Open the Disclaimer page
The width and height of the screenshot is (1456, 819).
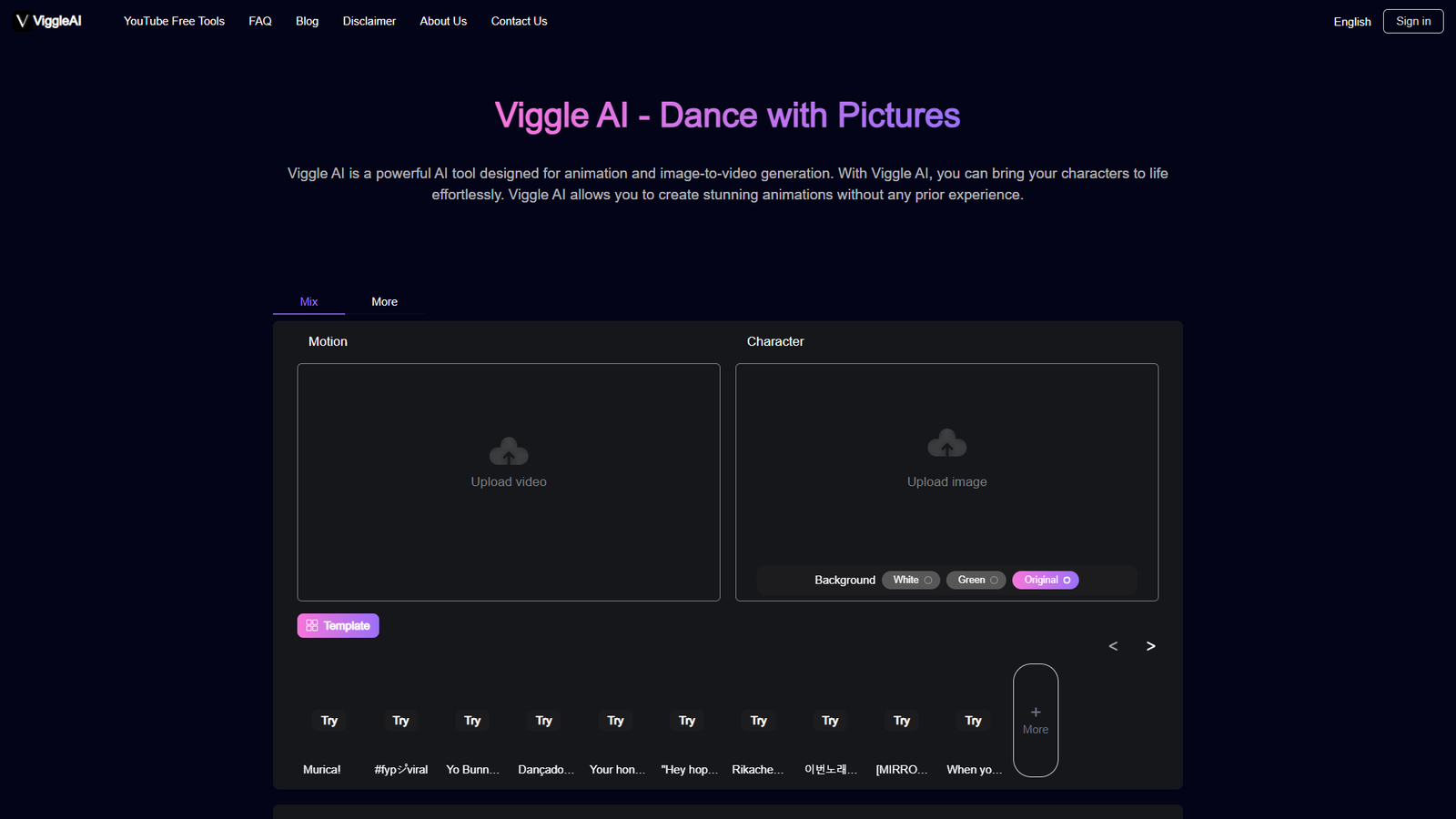tap(369, 21)
